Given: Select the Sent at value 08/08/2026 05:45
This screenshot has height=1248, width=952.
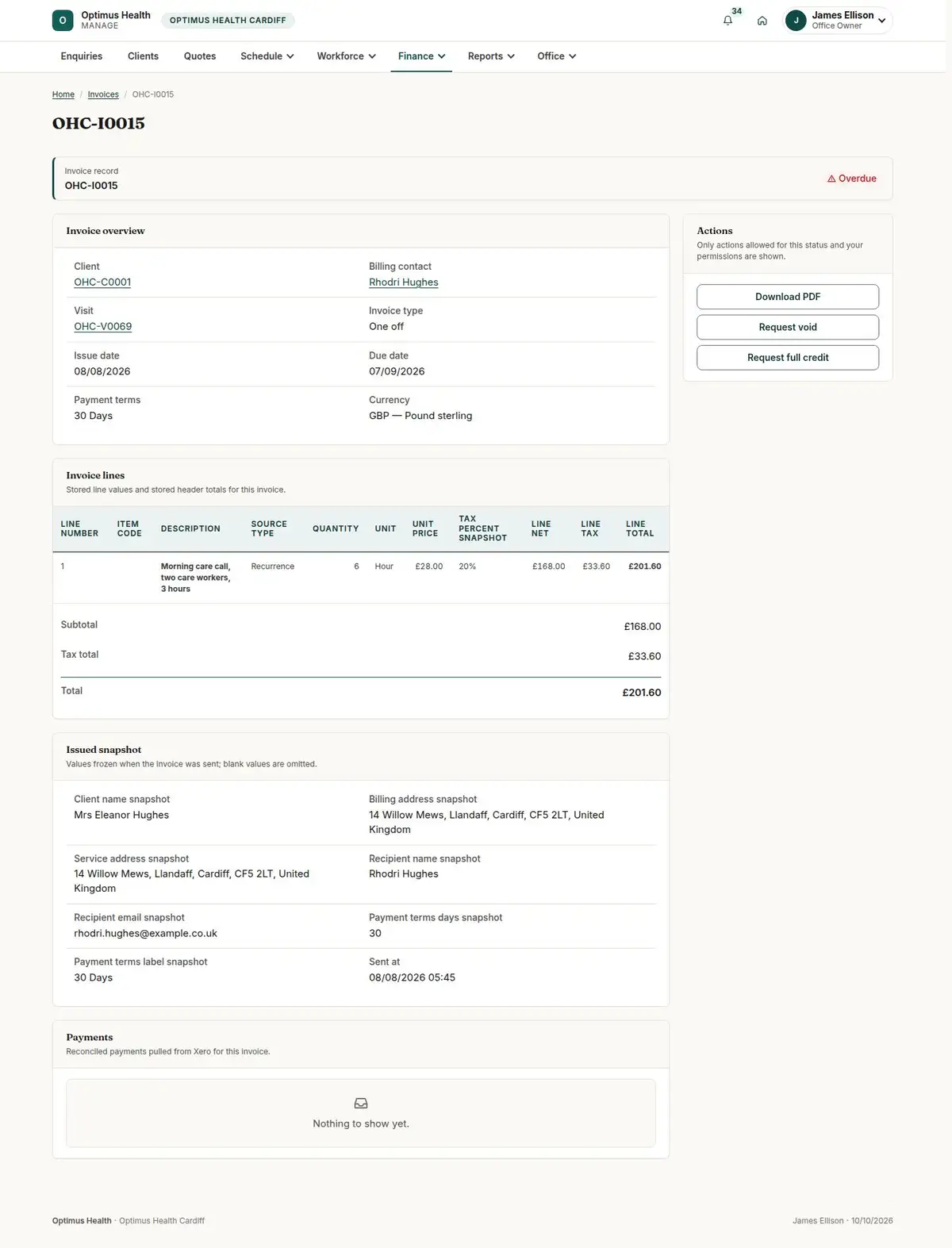Looking at the screenshot, I should pyautogui.click(x=413, y=978).
